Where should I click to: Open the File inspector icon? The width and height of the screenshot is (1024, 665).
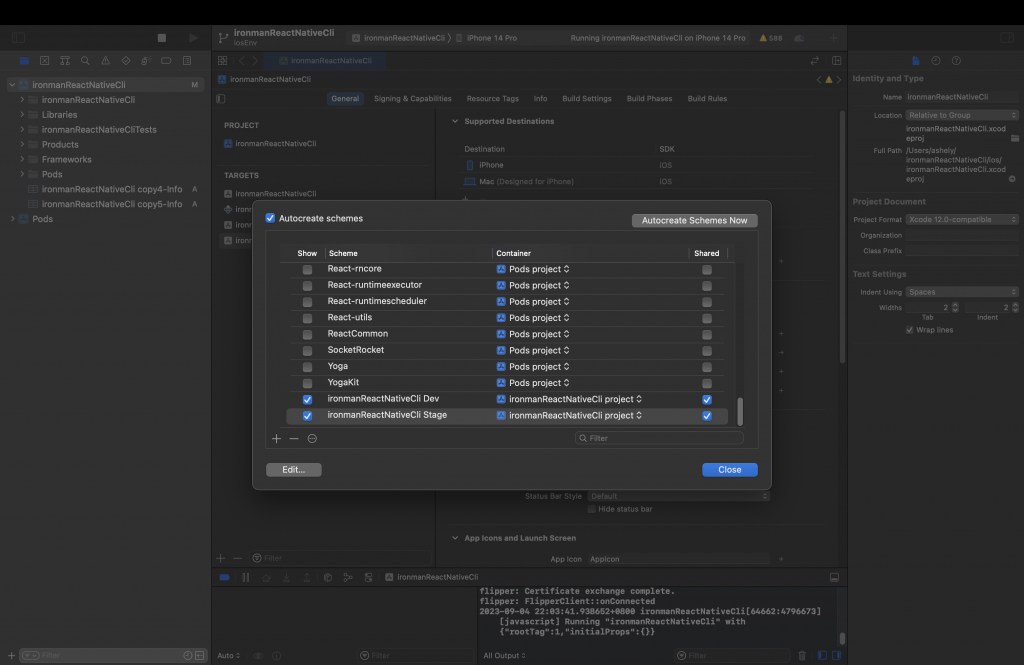pyautogui.click(x=916, y=61)
